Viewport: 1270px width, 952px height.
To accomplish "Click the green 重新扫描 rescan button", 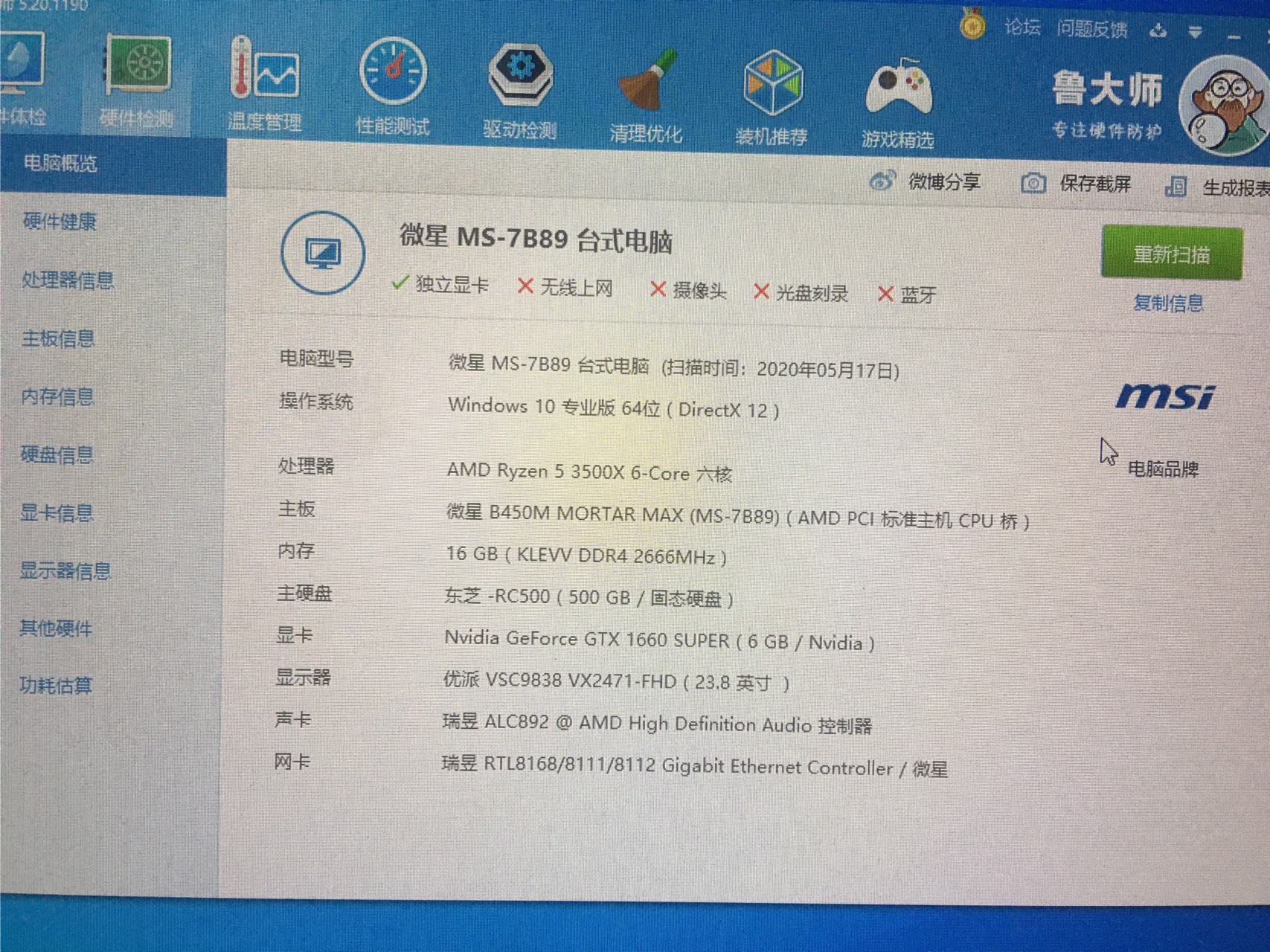I will point(1171,254).
